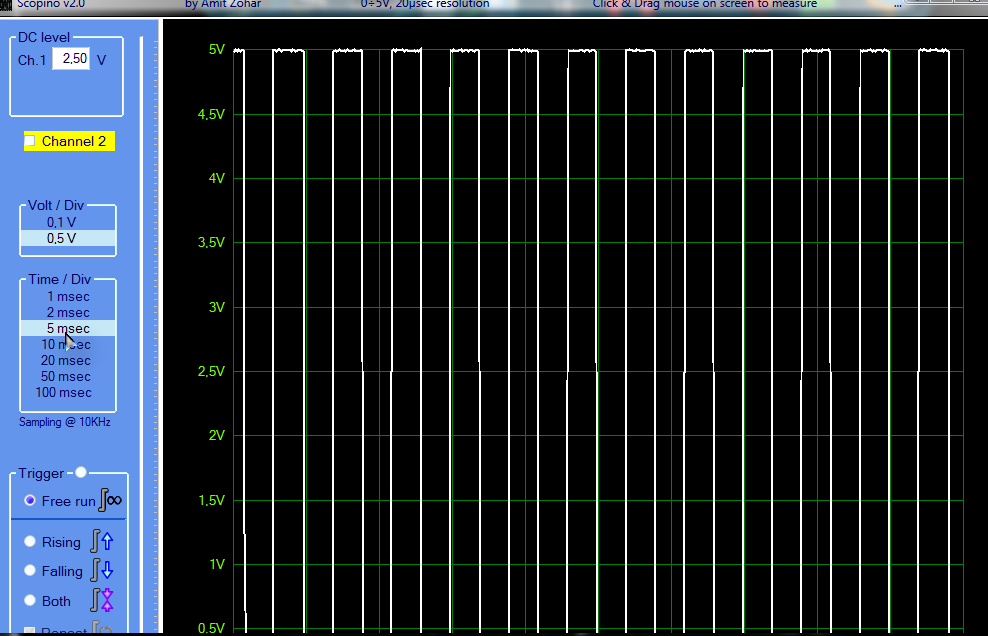Switch time base to 50 msec
The height and width of the screenshot is (636, 988).
coord(68,376)
